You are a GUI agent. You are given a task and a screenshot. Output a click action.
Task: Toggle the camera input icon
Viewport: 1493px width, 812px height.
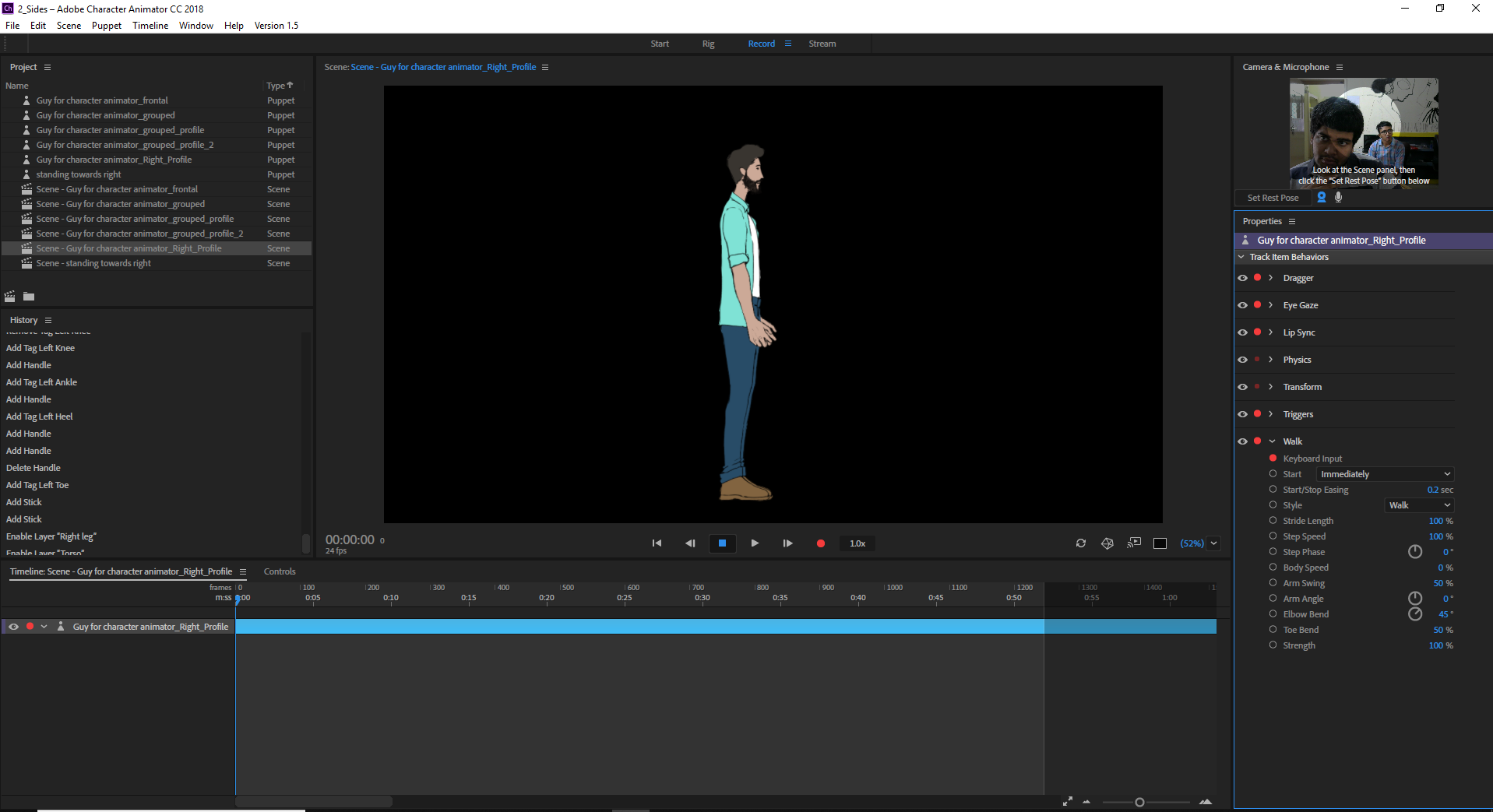tap(1322, 197)
